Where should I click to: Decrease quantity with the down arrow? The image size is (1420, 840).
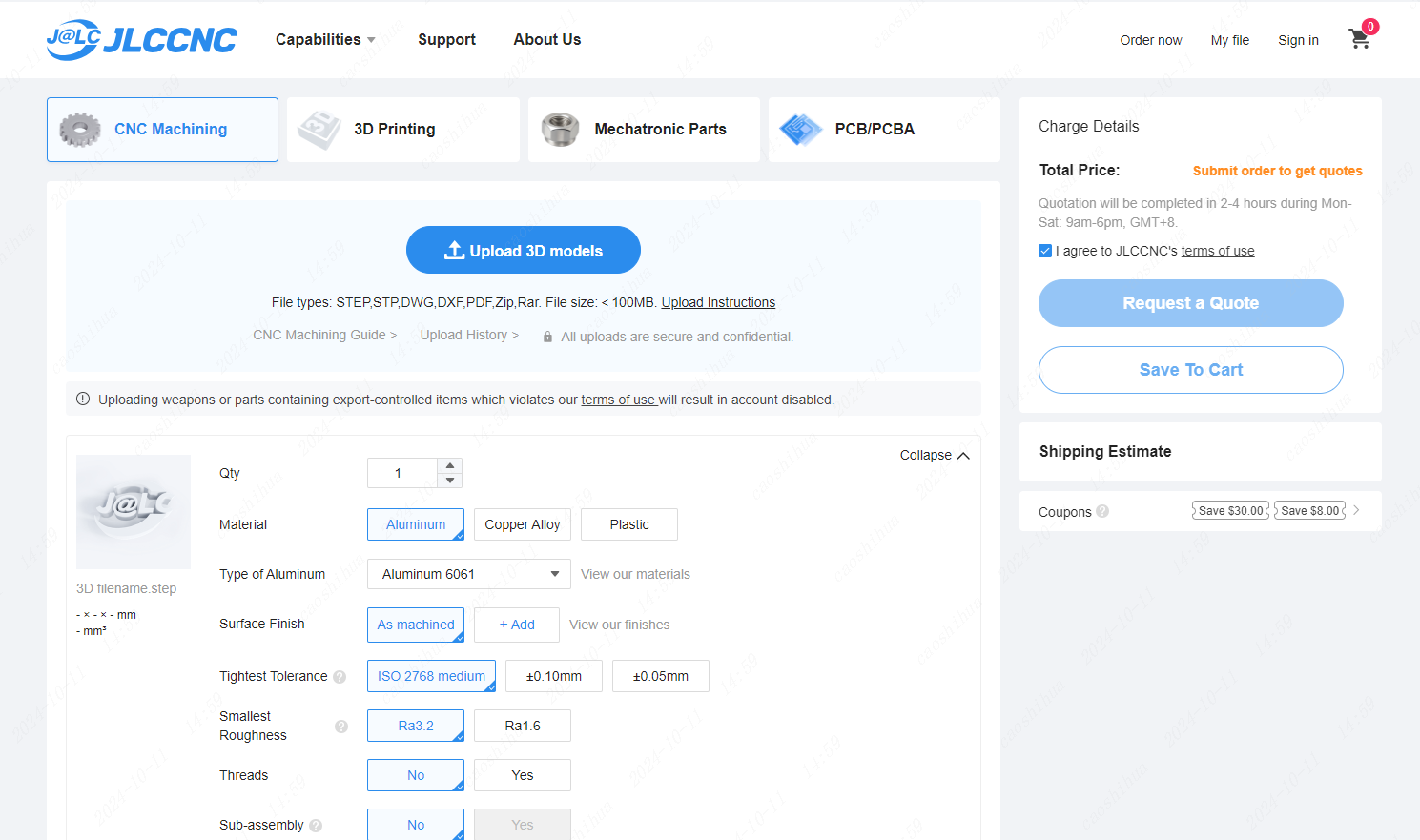(x=450, y=481)
